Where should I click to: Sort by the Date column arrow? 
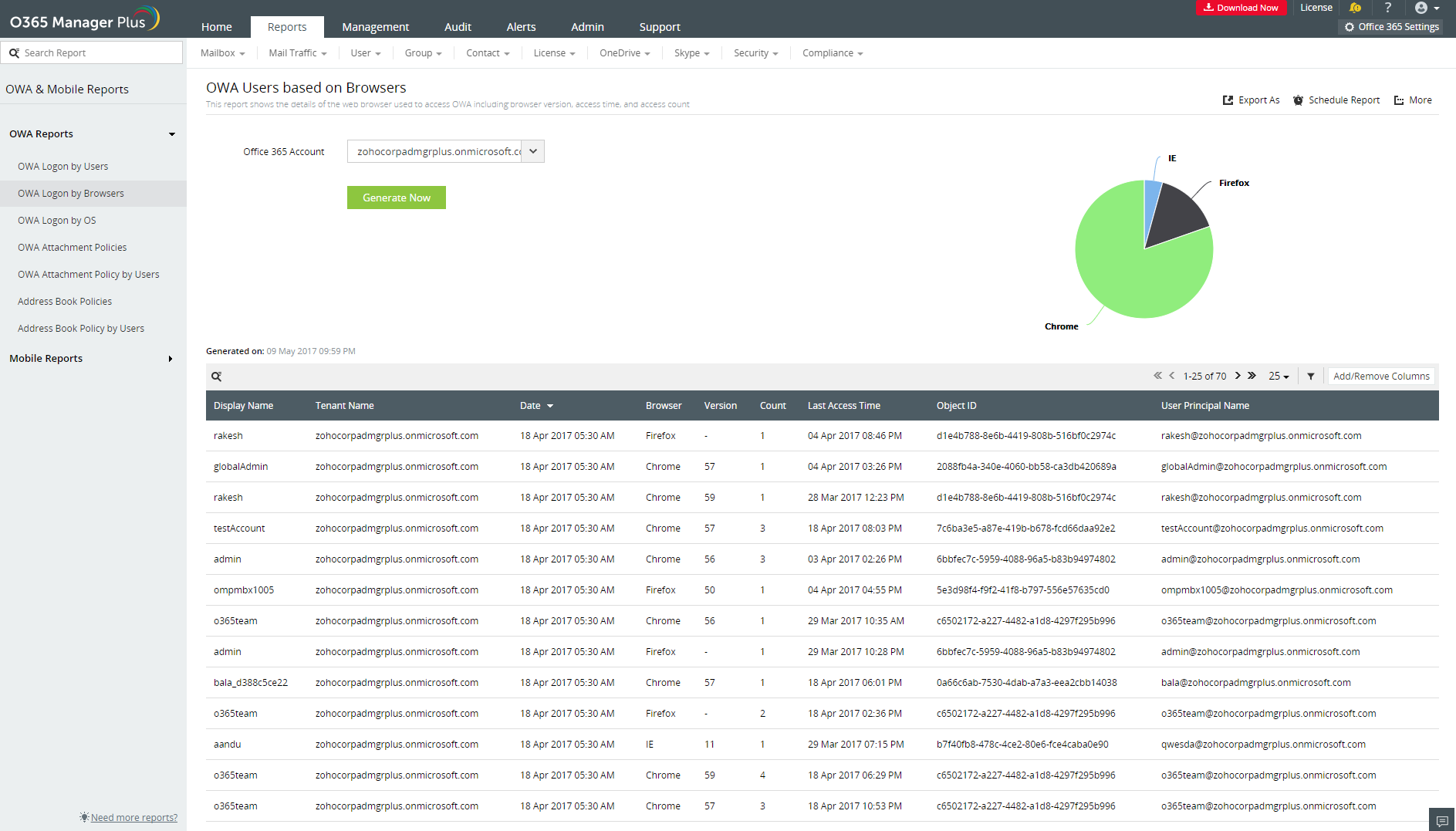[550, 406]
